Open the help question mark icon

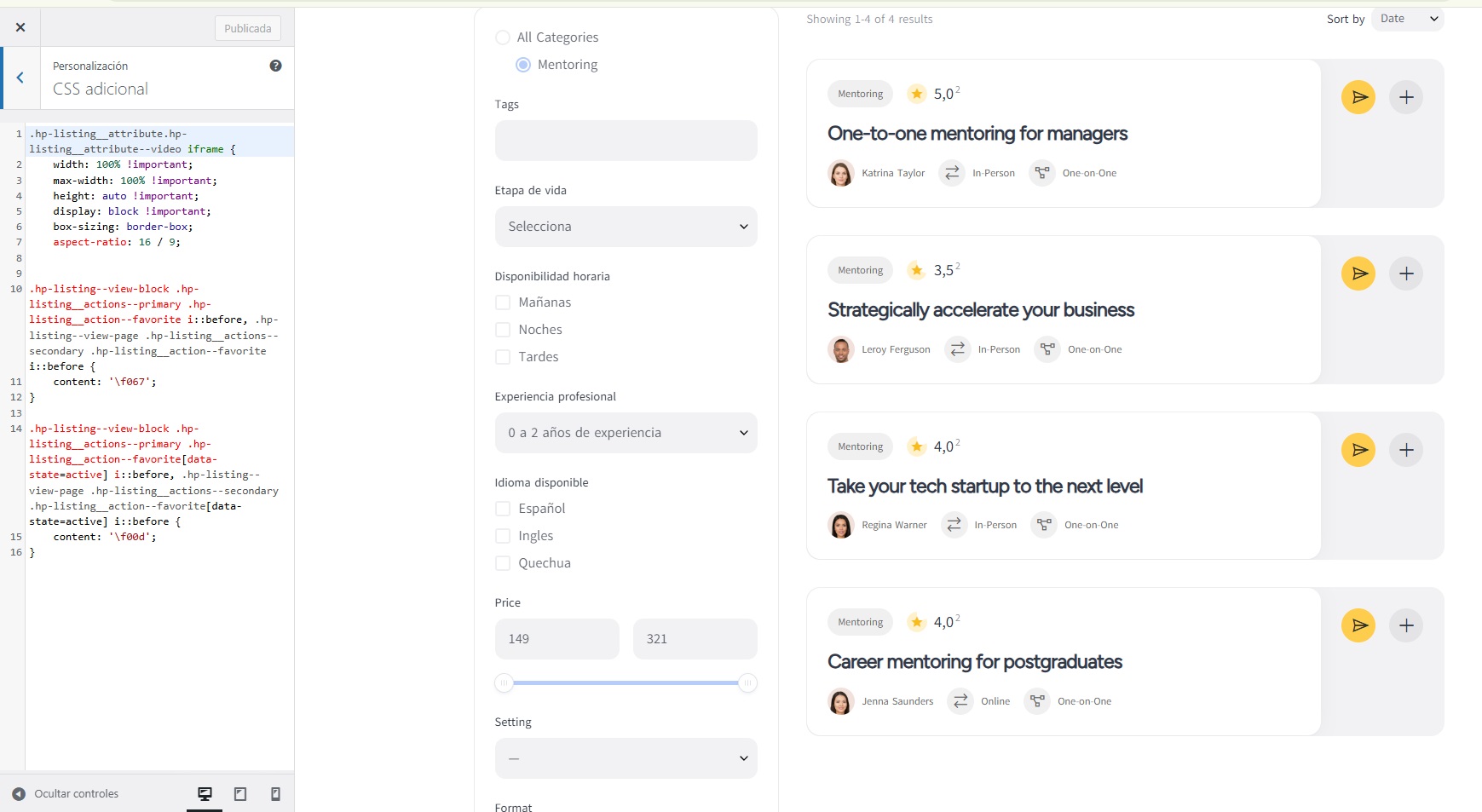point(275,66)
